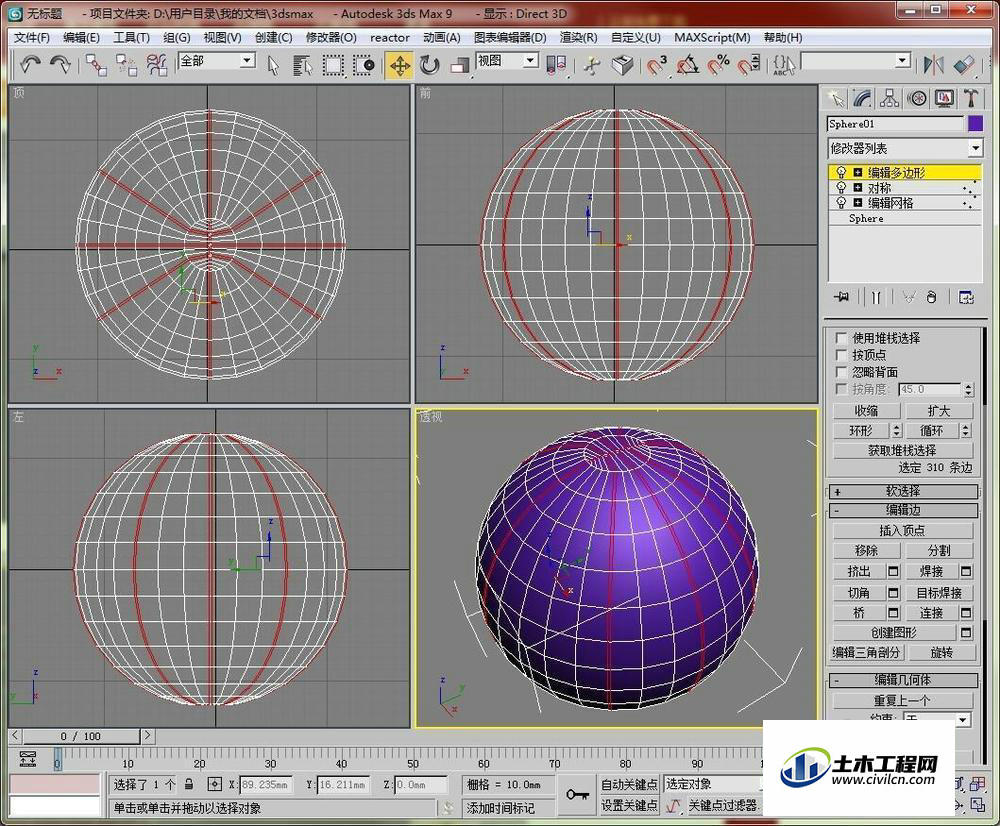Open the MAXScript(M) menu
The height and width of the screenshot is (826, 1000).
point(712,38)
